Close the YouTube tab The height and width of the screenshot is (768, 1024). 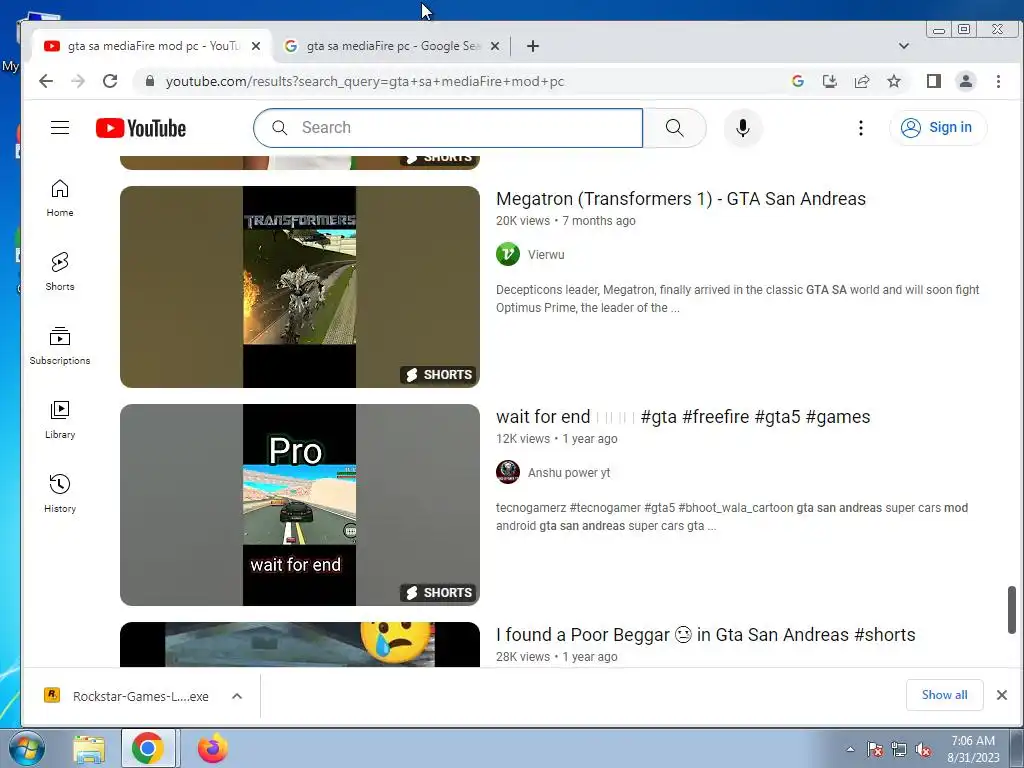(x=256, y=46)
